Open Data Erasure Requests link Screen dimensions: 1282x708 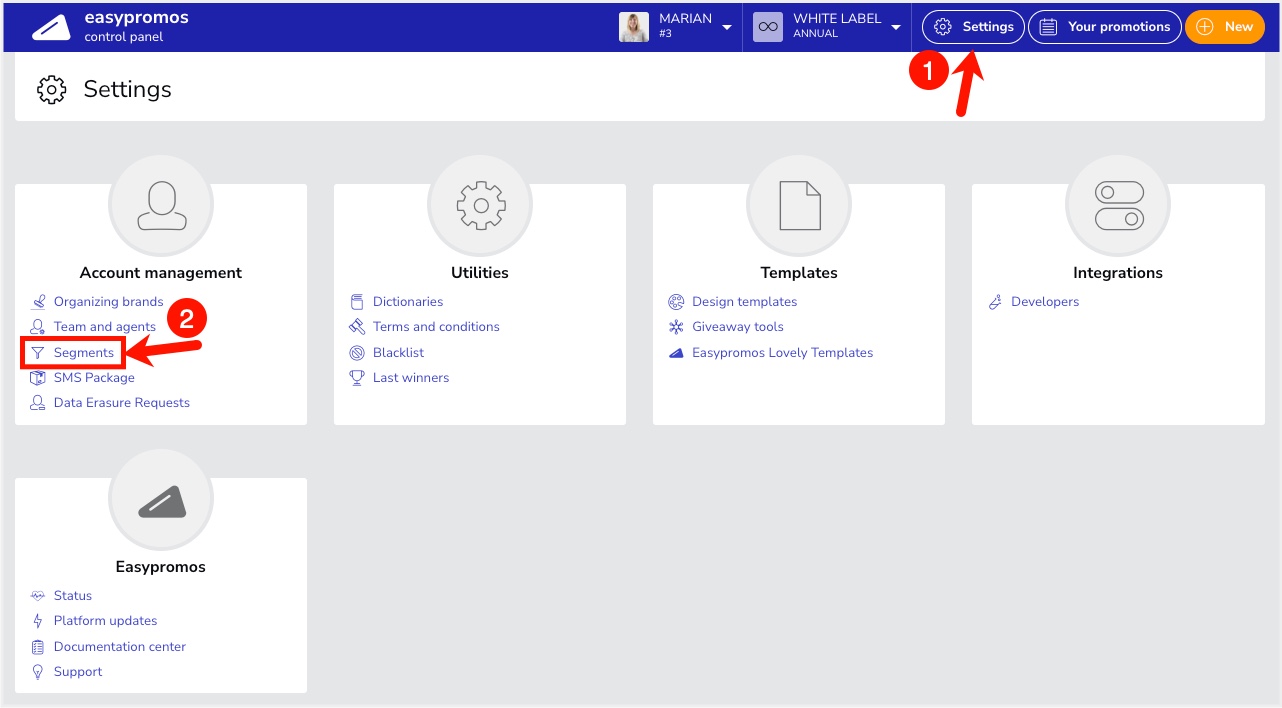coord(122,402)
